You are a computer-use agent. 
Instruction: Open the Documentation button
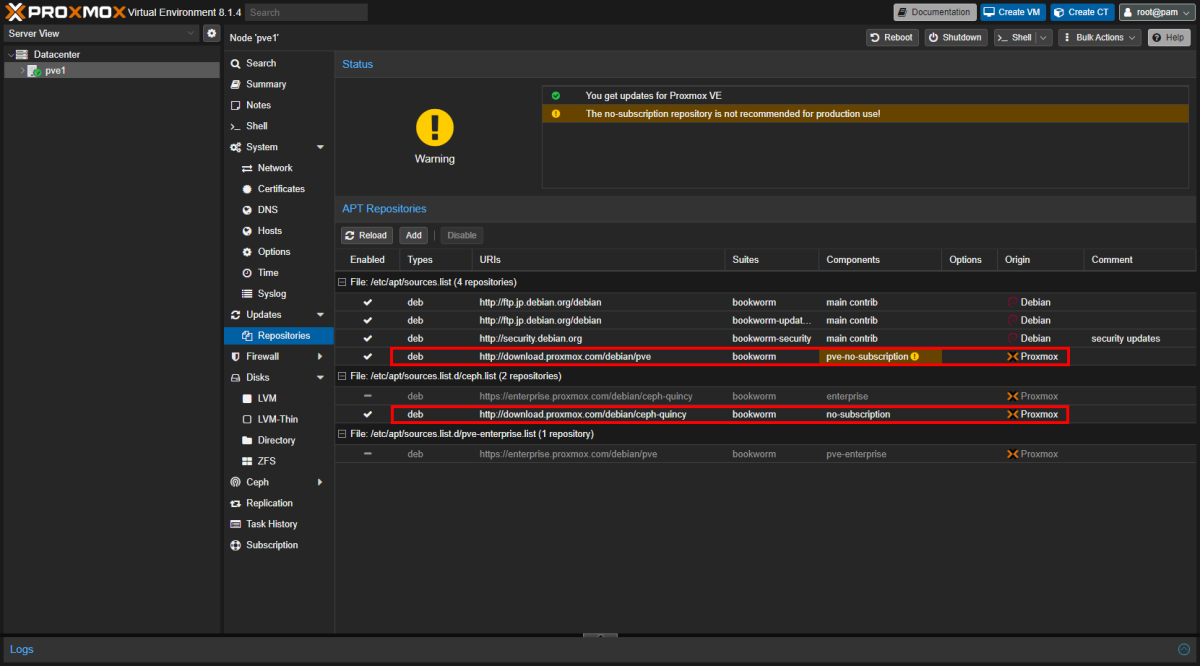click(935, 12)
